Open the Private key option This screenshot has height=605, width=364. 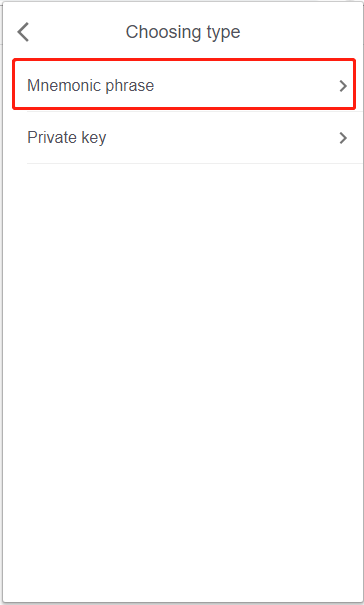point(184,137)
